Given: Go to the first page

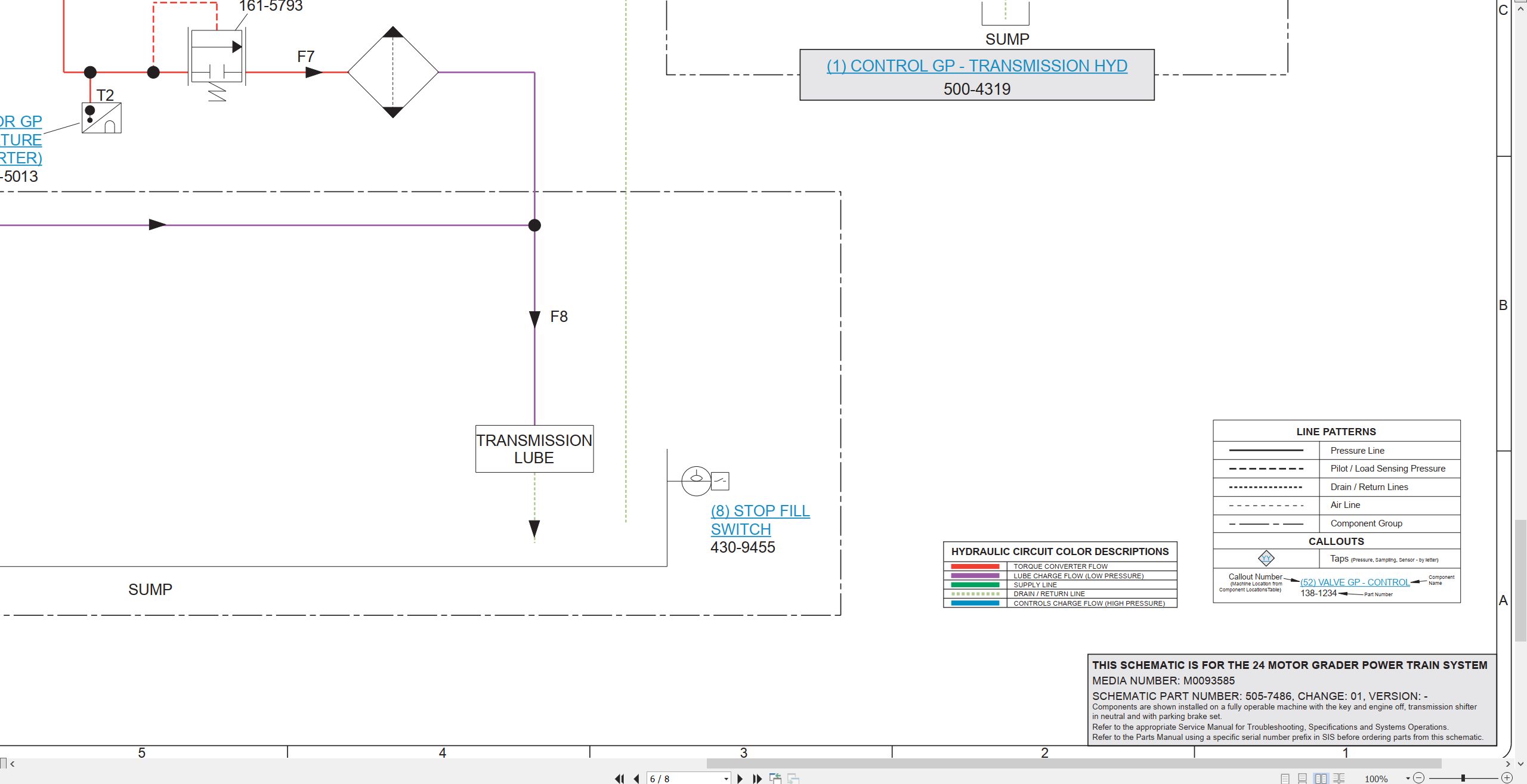Looking at the screenshot, I should click(x=620, y=778).
